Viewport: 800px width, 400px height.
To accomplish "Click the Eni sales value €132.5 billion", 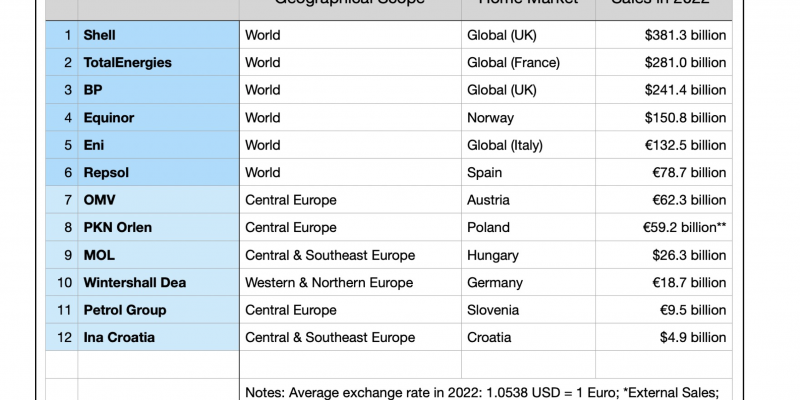I will pos(663,145).
